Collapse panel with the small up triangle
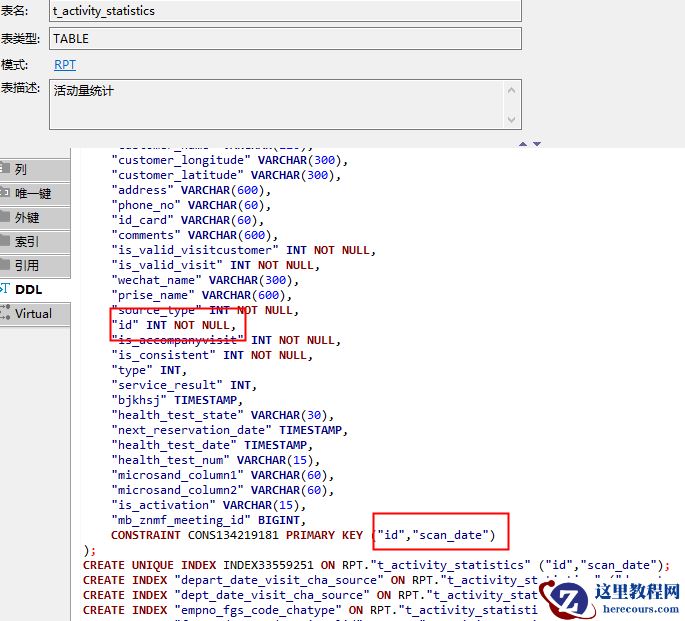Viewport: 685px width, 621px height. point(523,144)
